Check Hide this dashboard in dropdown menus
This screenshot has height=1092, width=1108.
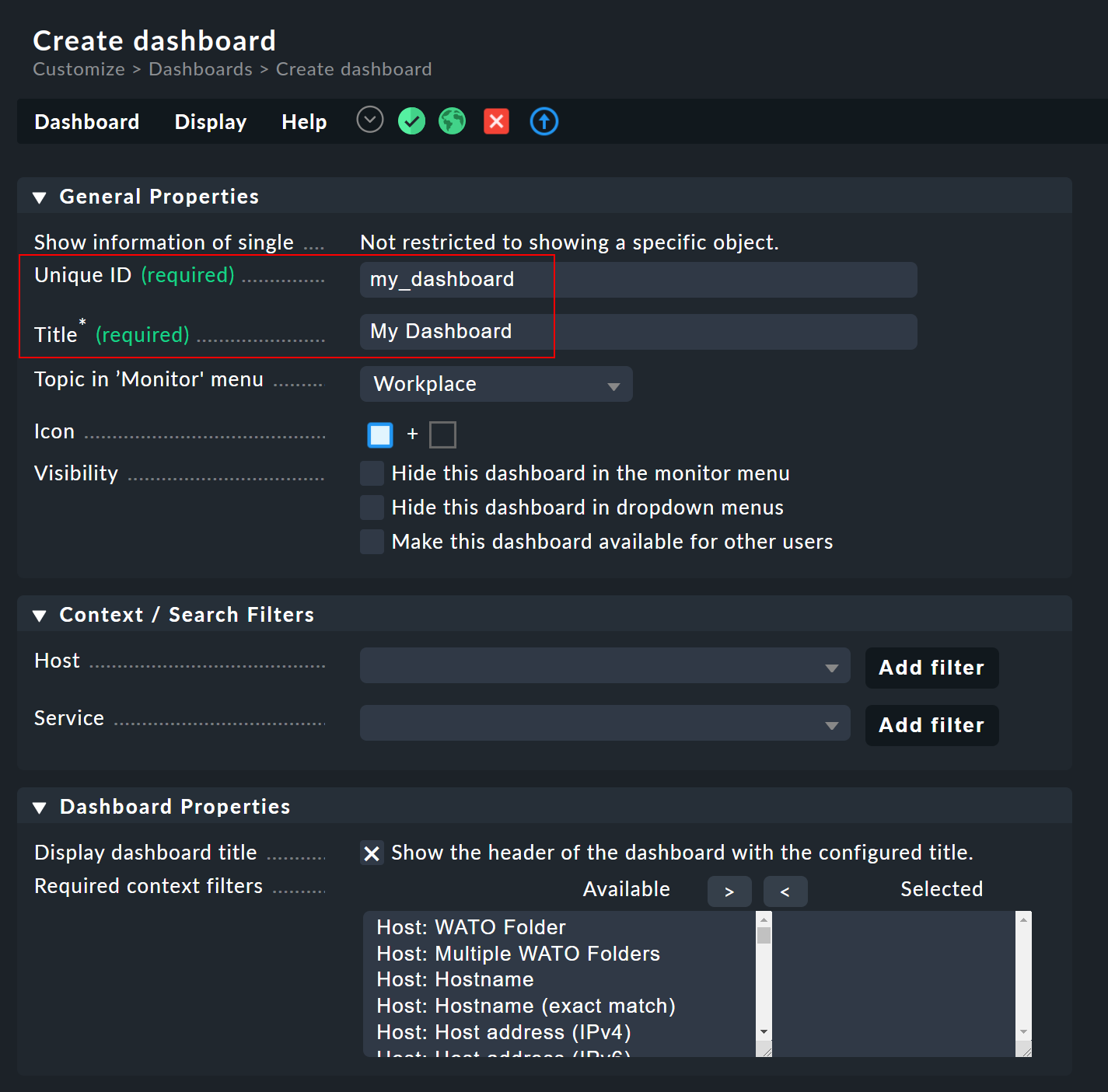[x=372, y=508]
